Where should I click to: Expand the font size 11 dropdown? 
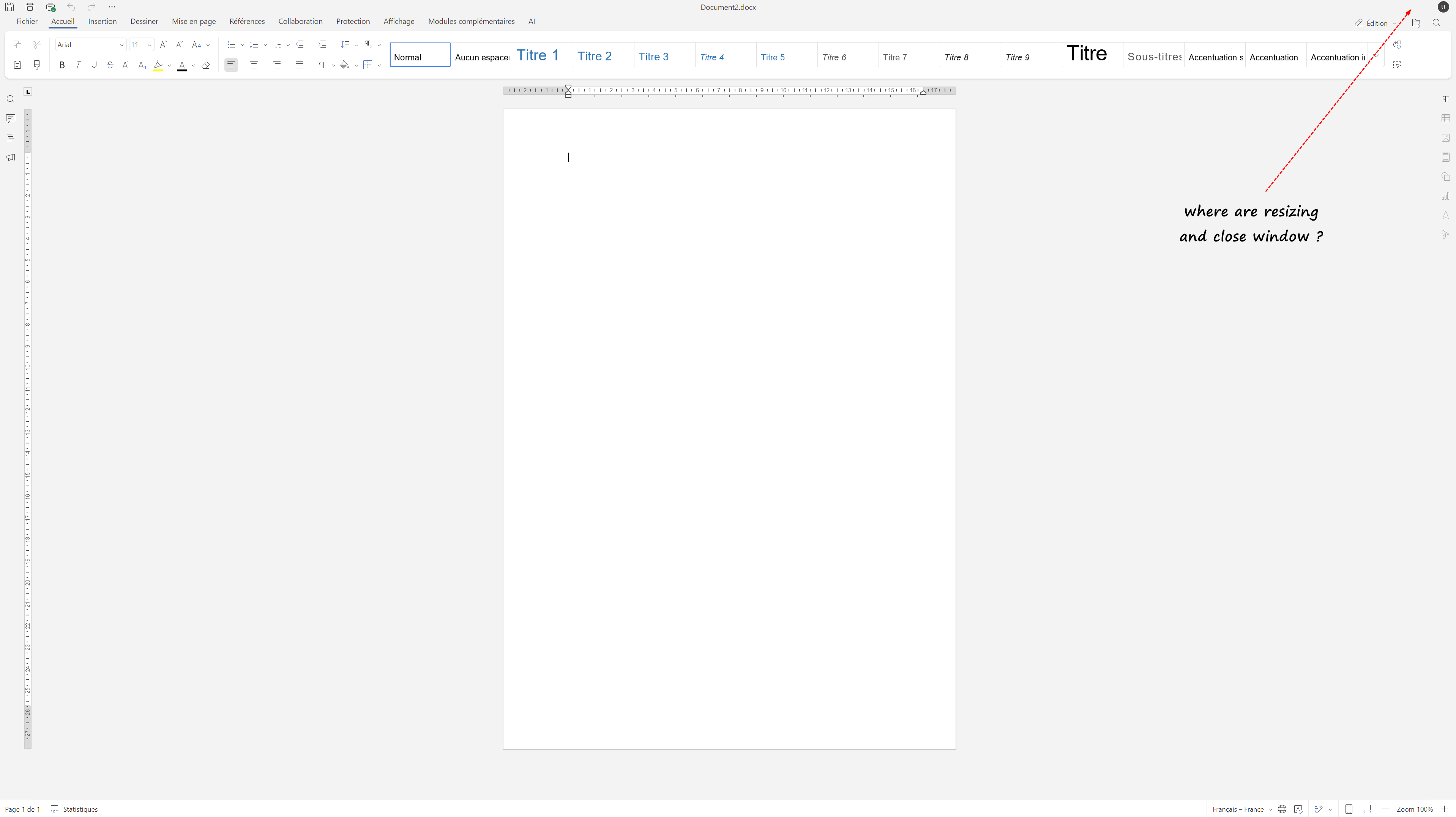coord(149,45)
